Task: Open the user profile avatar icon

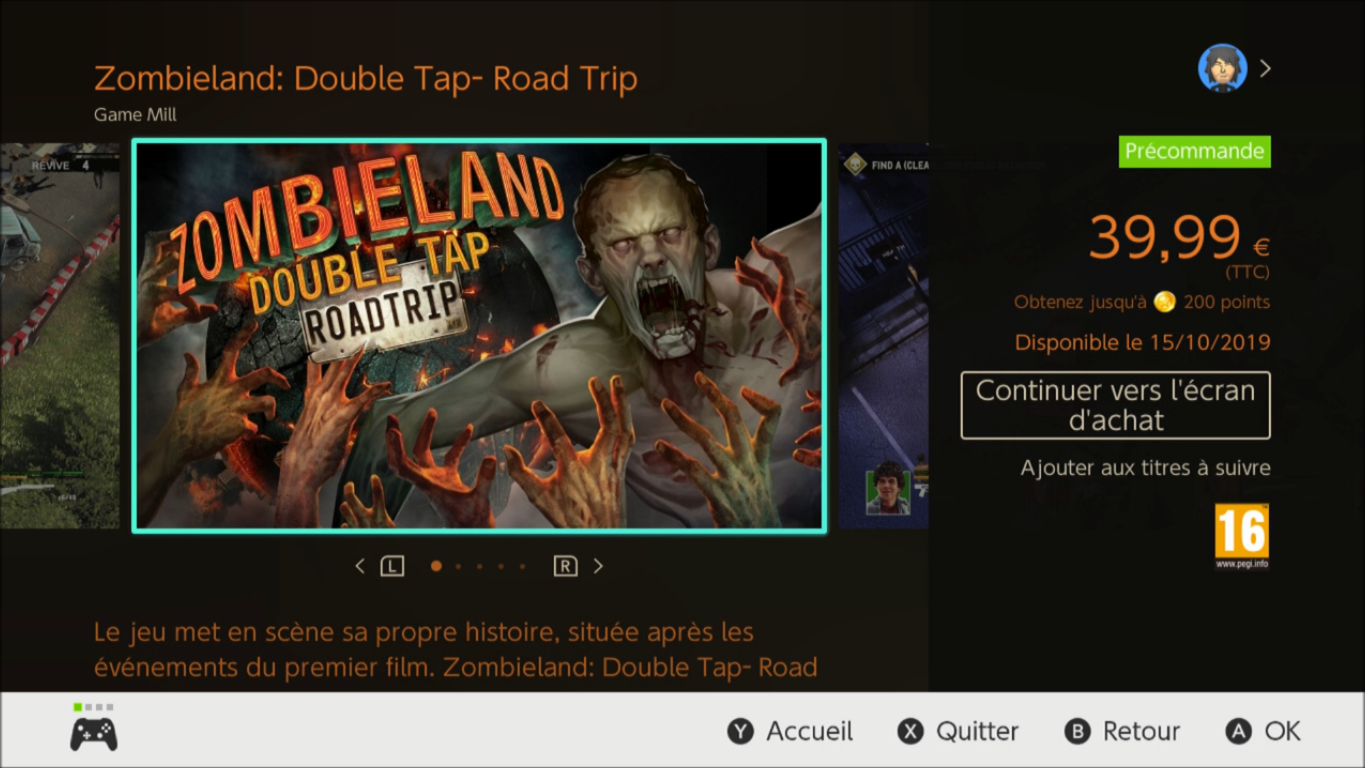Action: pyautogui.click(x=1222, y=68)
